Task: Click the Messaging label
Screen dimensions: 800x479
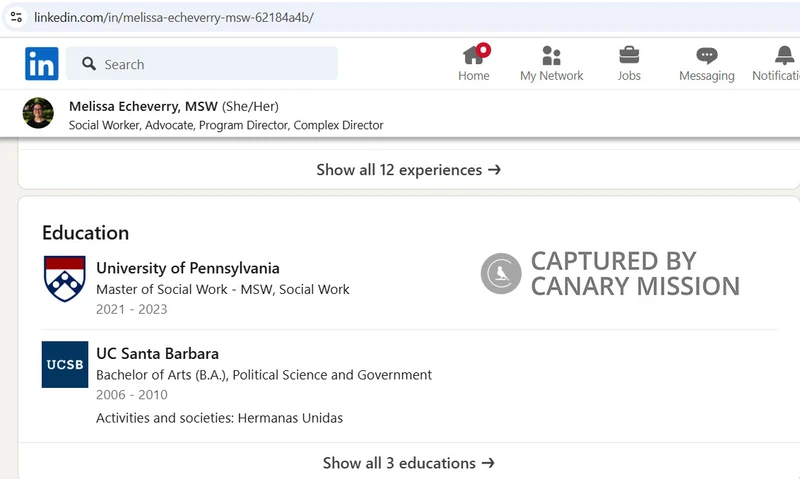Action: [707, 75]
